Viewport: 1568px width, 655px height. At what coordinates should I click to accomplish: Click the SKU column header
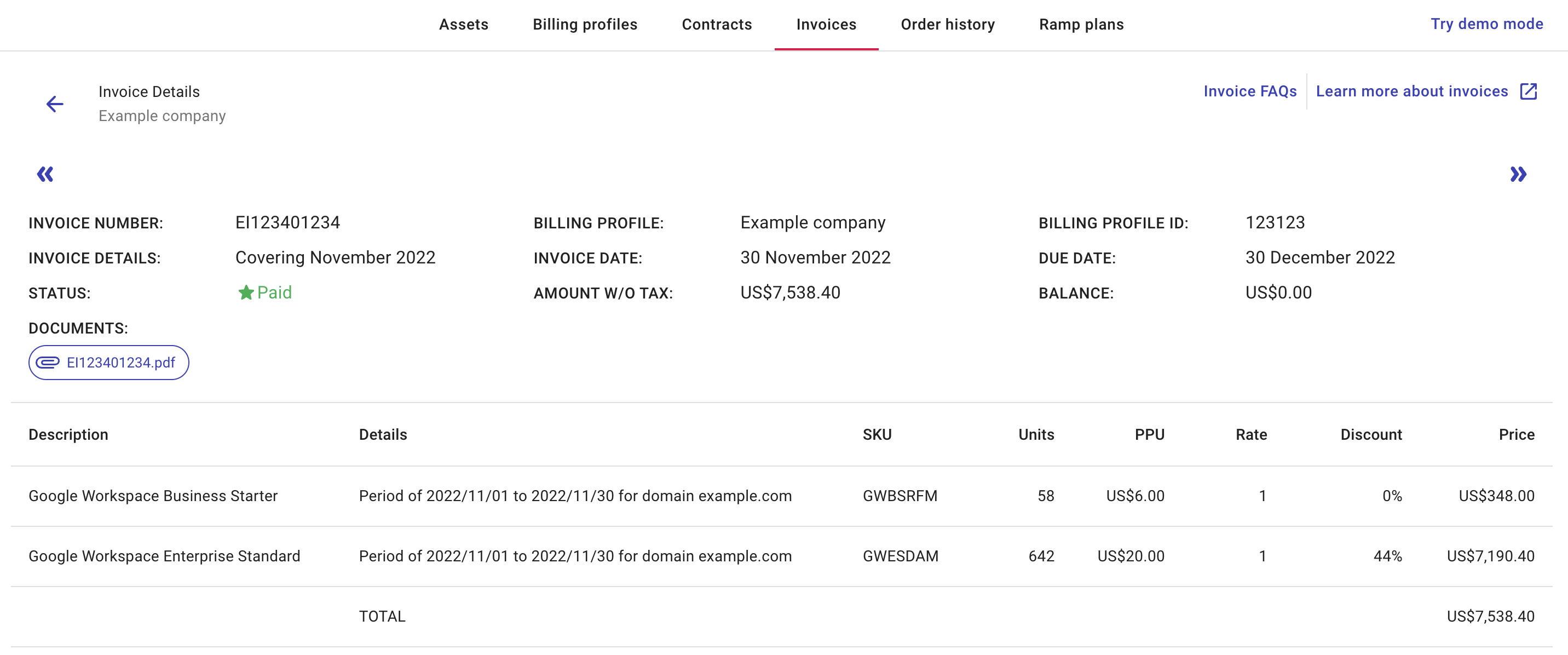[x=877, y=435]
